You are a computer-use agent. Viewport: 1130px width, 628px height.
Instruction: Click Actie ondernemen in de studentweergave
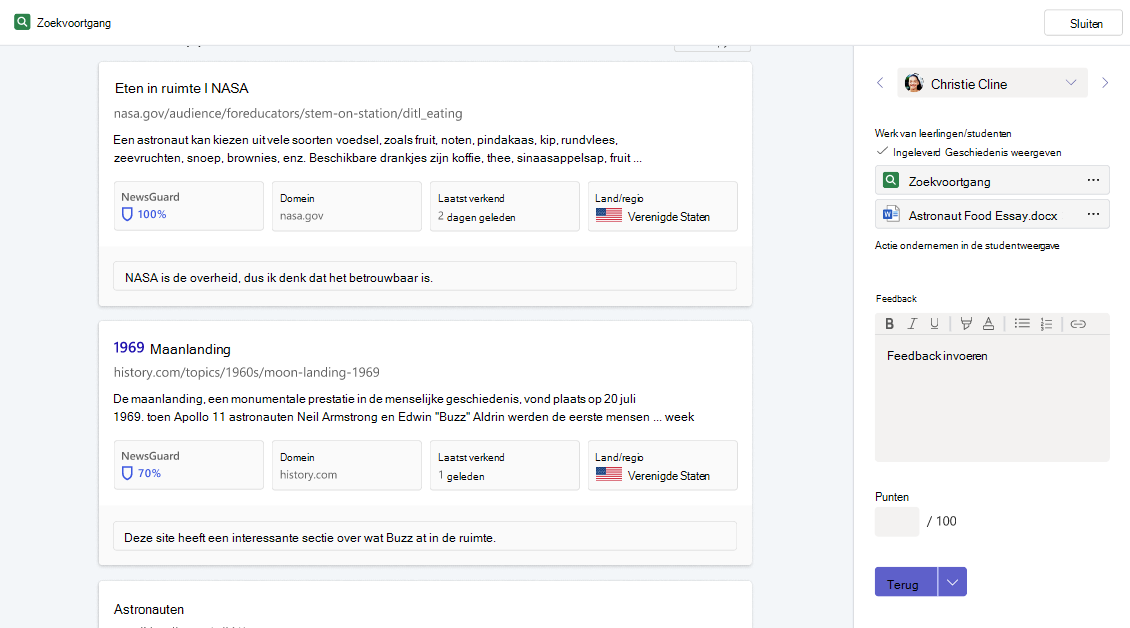click(966, 245)
